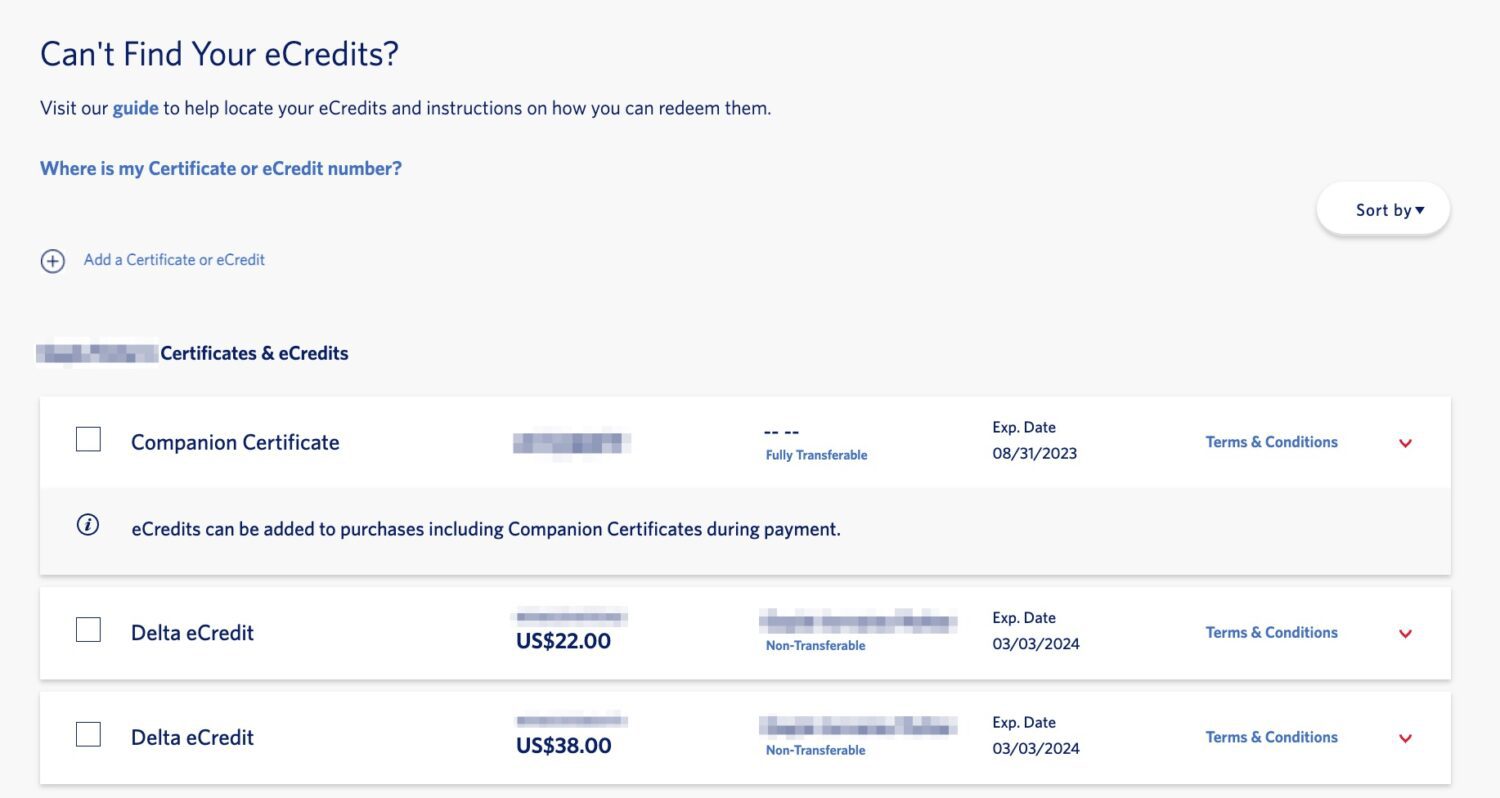
Task: Click the downward triangle on Sort by
Action: coord(1419,210)
